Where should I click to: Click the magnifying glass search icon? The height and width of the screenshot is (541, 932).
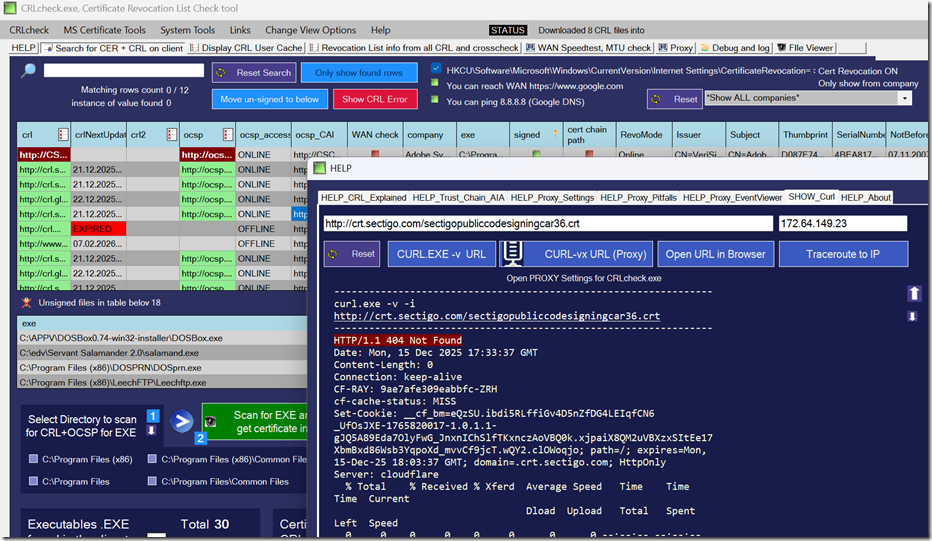28,71
